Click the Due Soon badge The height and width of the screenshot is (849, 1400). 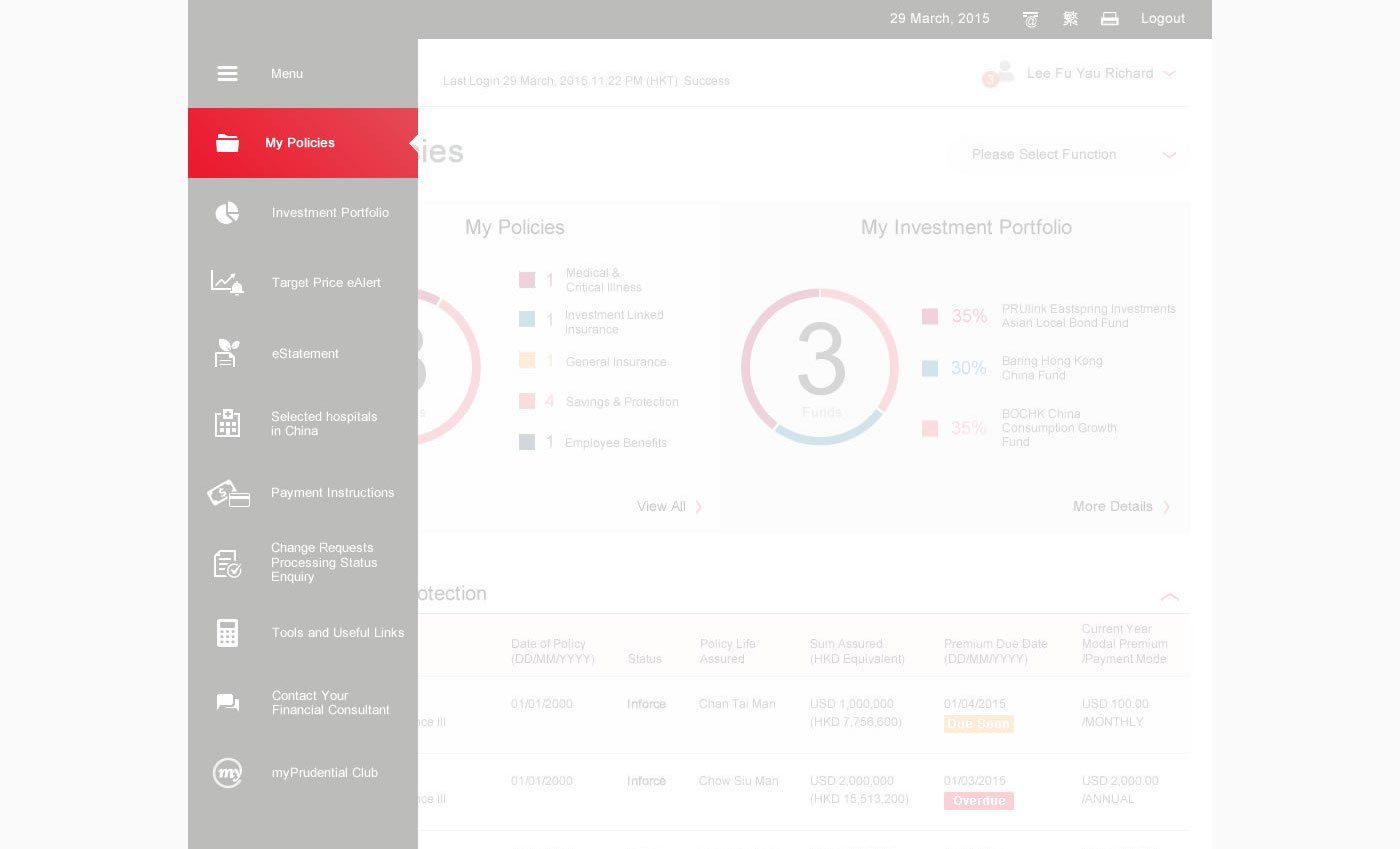pos(979,724)
